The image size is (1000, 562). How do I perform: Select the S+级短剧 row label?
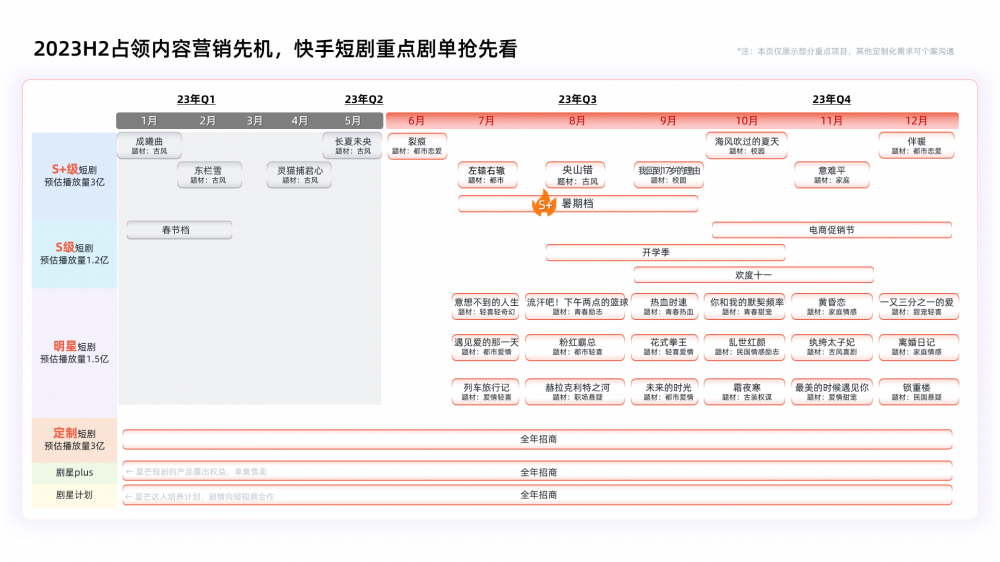[x=74, y=175]
